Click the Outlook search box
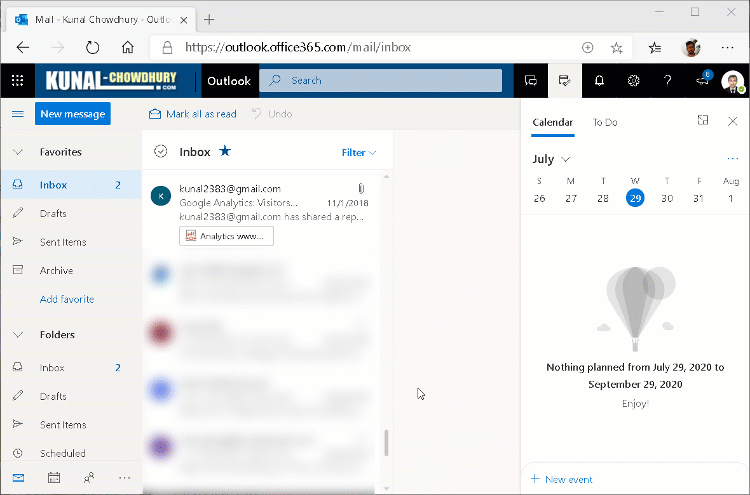This screenshot has width=750, height=495. point(381,80)
